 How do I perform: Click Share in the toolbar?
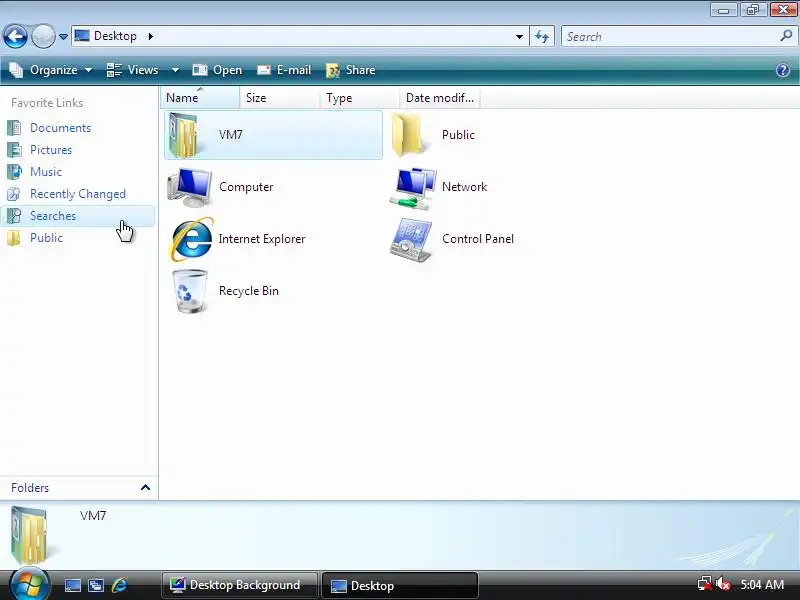coord(351,70)
